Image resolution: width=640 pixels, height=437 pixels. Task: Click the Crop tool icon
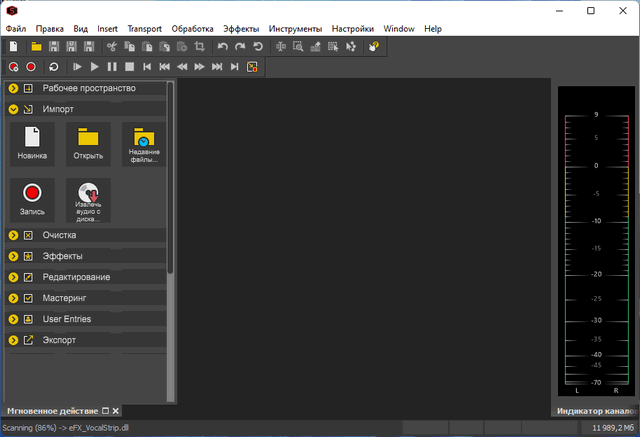pyautogui.click(x=200, y=47)
